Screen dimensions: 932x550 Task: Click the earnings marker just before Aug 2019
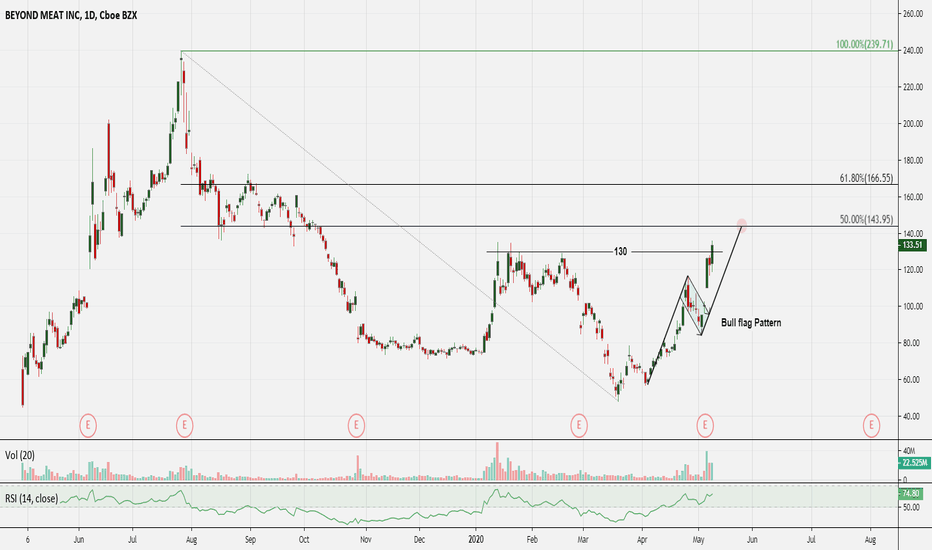pos(185,425)
